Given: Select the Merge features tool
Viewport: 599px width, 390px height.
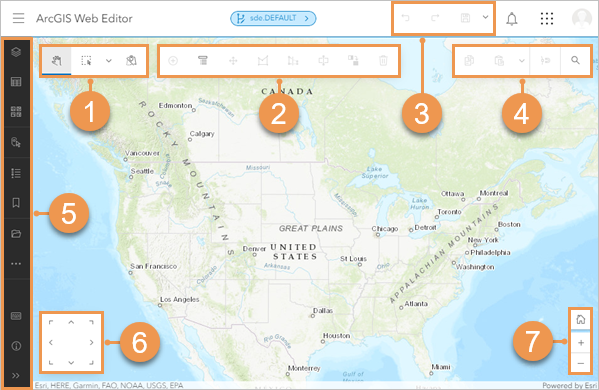Looking at the screenshot, I should pos(353,61).
